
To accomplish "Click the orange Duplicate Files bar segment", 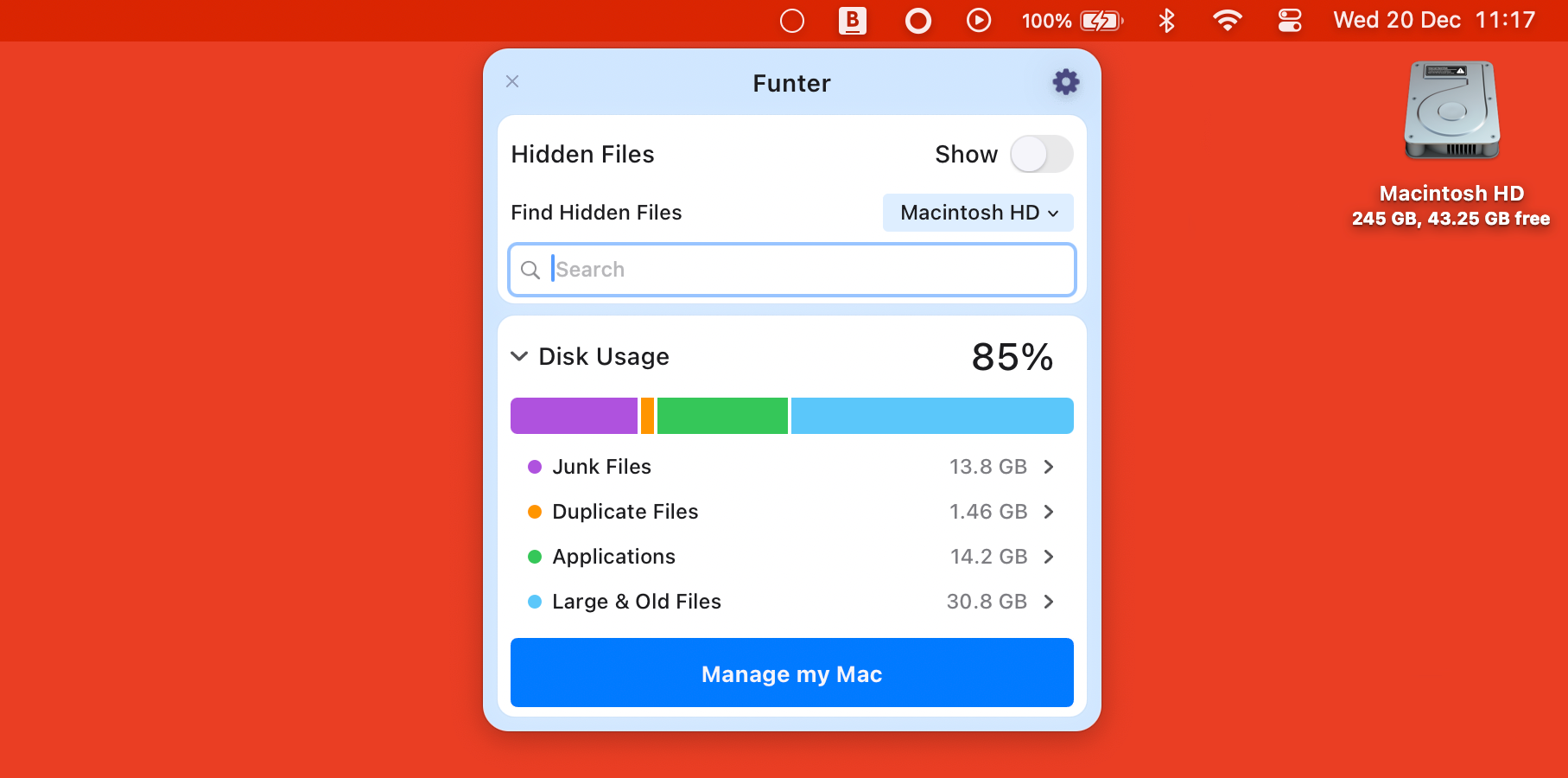I will (647, 416).
